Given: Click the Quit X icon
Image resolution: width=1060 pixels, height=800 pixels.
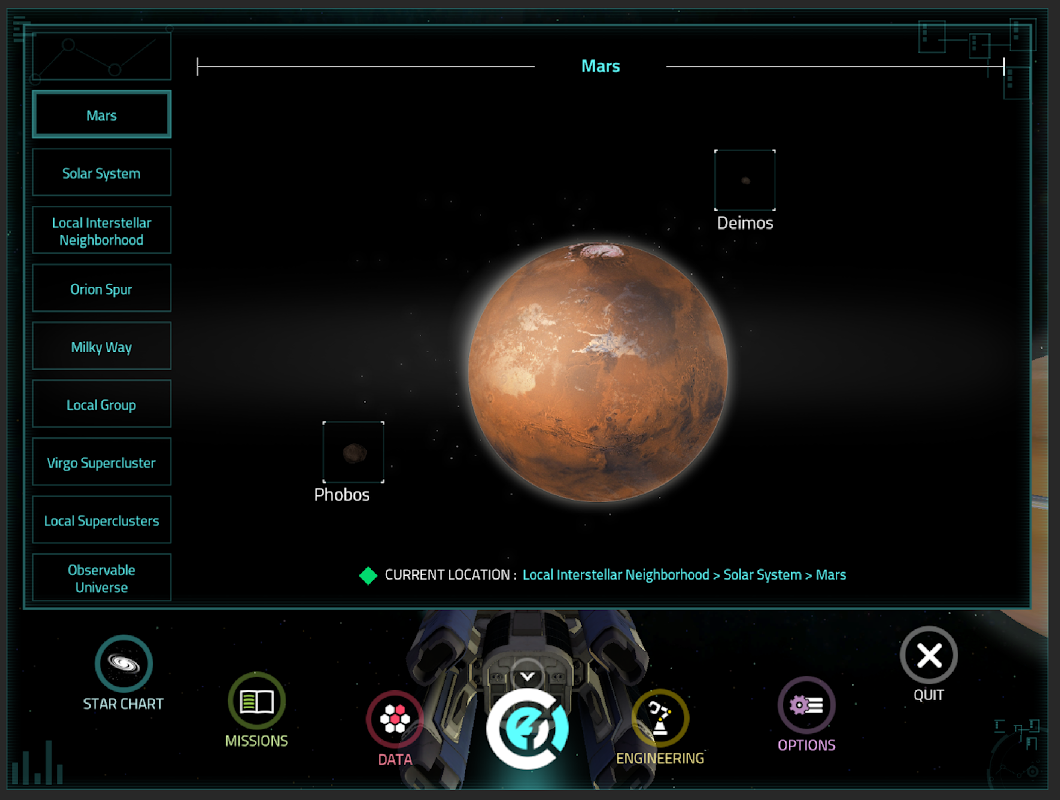Looking at the screenshot, I should coord(929,655).
